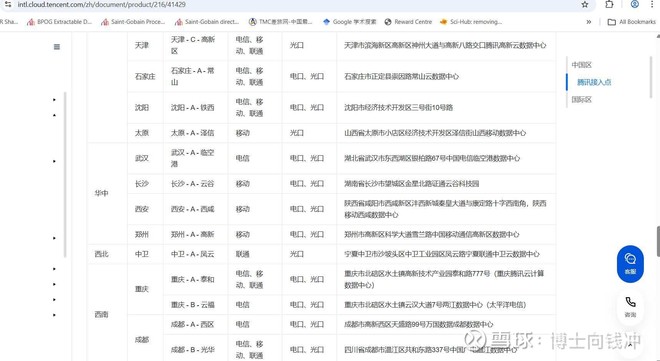This screenshot has height=361, width=660.
Task: Select the 中卫 - A - 凤云 cell
Action: click(195, 254)
